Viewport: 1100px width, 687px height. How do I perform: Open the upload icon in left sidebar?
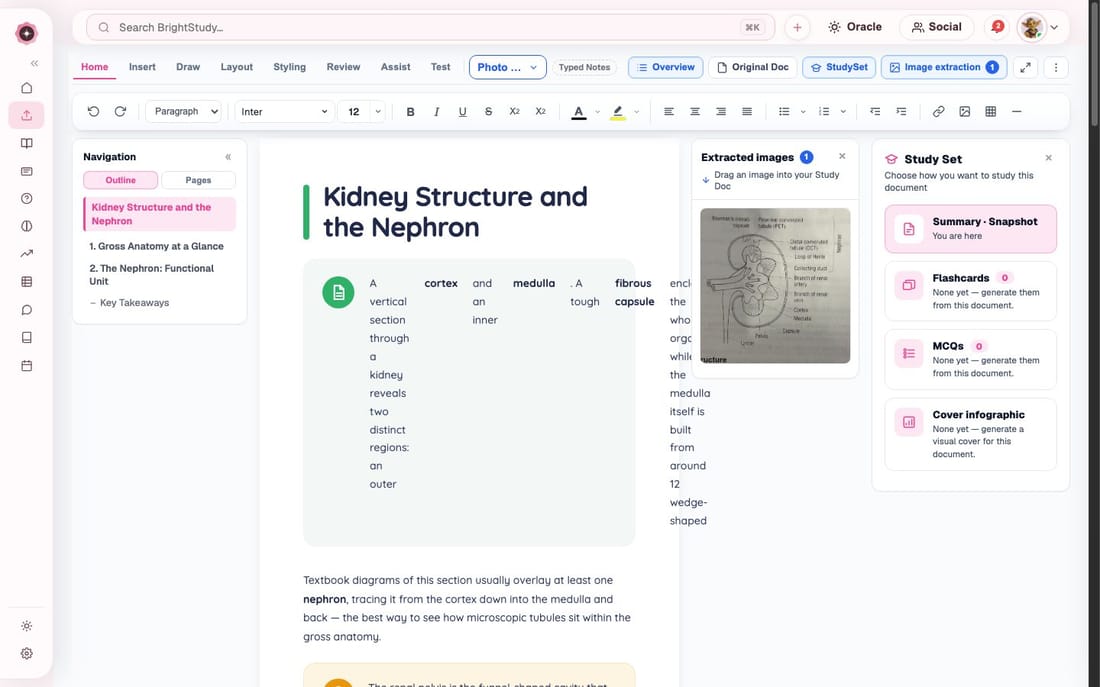coord(27,115)
